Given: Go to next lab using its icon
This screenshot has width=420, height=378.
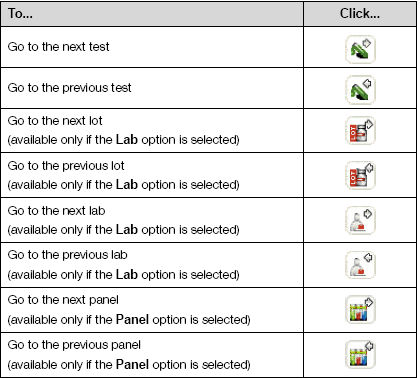Looking at the screenshot, I should pos(360,220).
